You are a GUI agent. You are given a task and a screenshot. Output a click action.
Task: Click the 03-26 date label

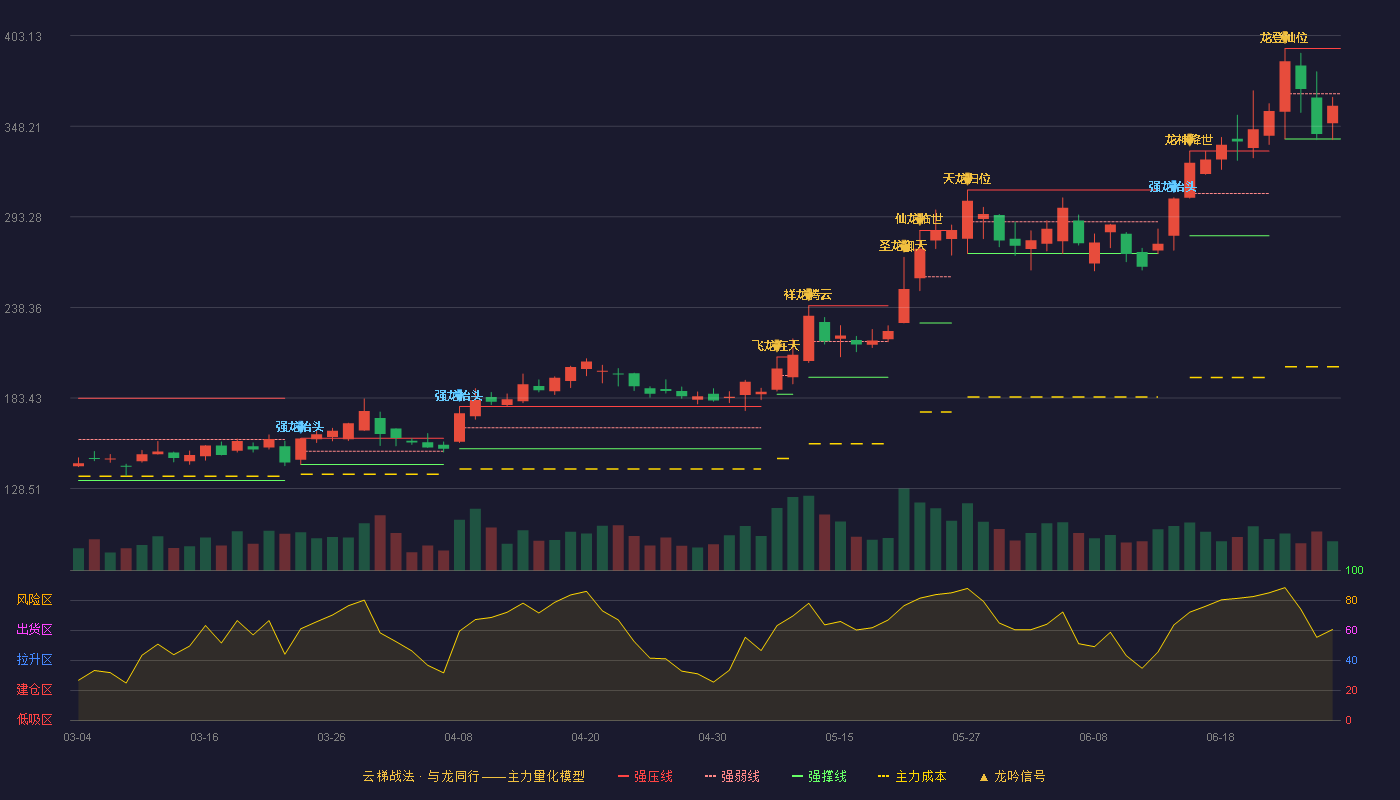pos(331,737)
